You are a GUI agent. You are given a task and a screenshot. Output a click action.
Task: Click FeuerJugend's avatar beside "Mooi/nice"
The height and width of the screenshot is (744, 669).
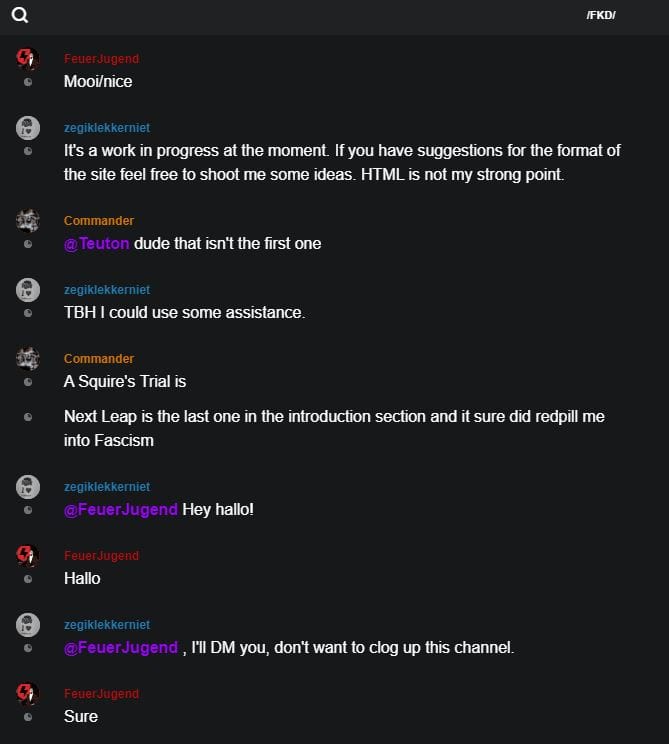point(28,59)
